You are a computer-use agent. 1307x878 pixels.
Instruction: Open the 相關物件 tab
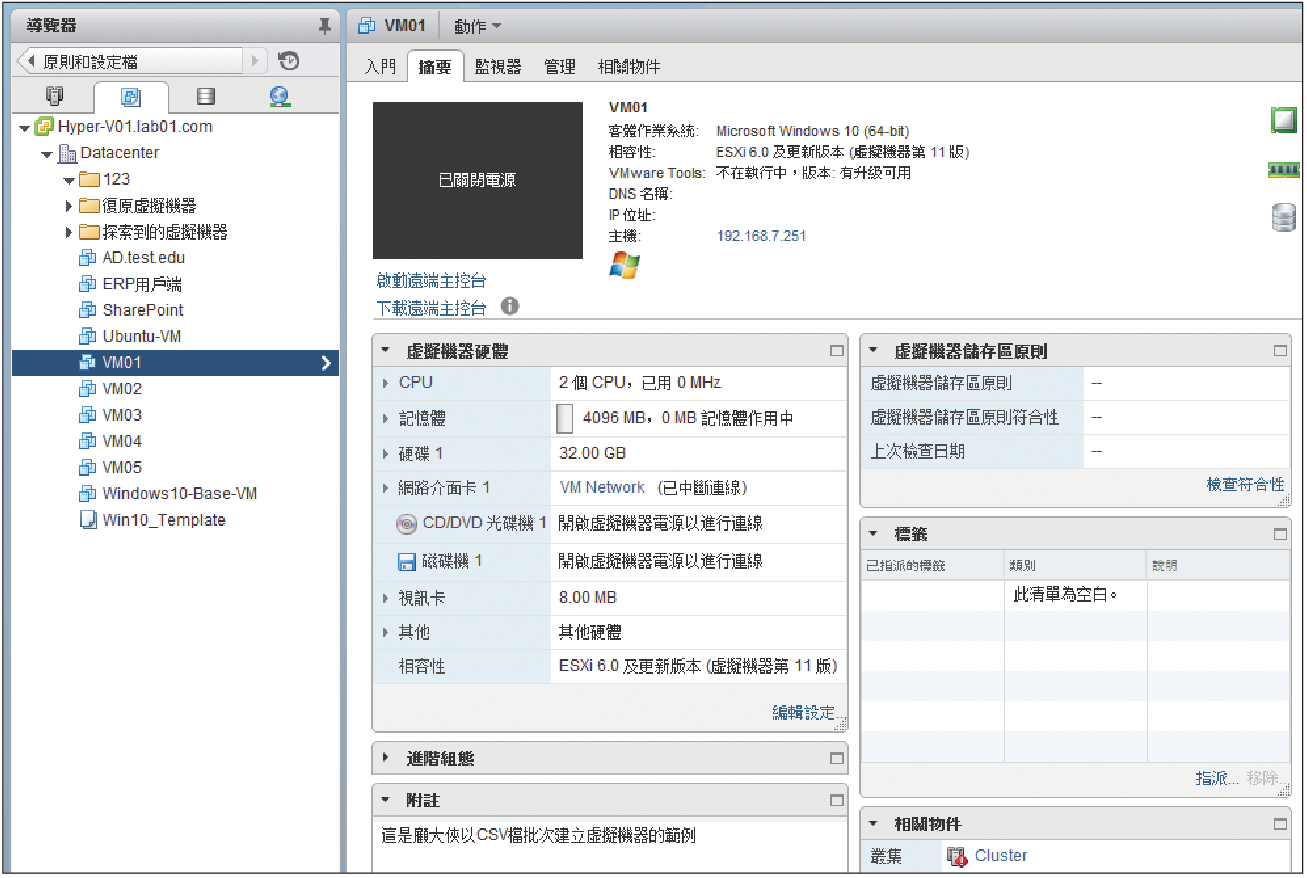[x=629, y=67]
